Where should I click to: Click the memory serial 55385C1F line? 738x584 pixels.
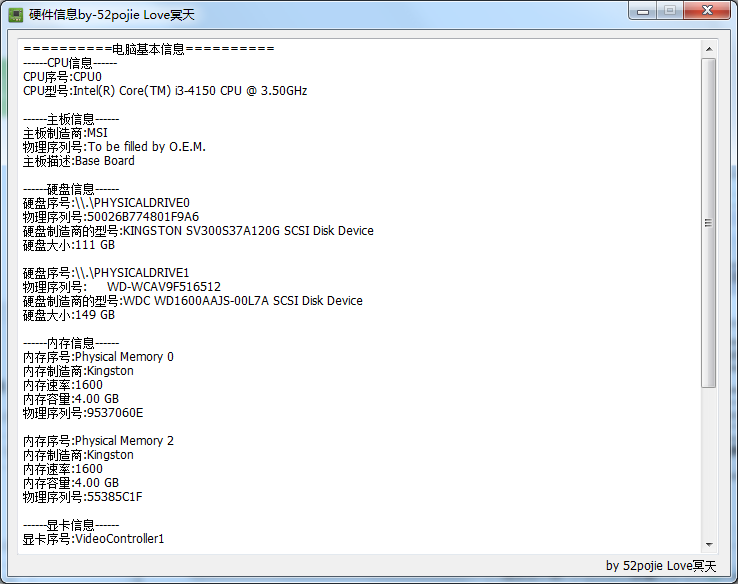(83, 497)
